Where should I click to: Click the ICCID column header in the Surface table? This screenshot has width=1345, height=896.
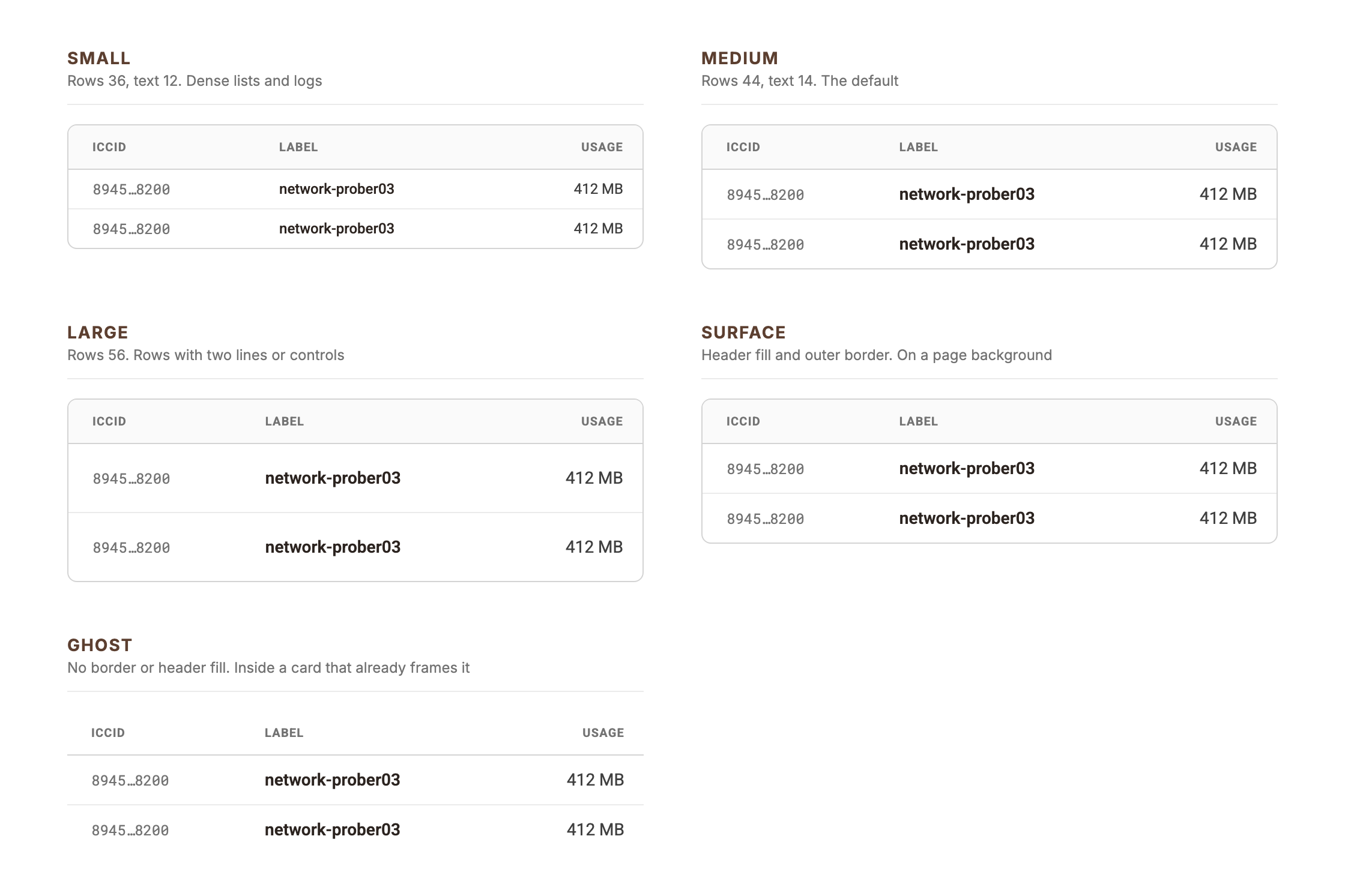(743, 421)
